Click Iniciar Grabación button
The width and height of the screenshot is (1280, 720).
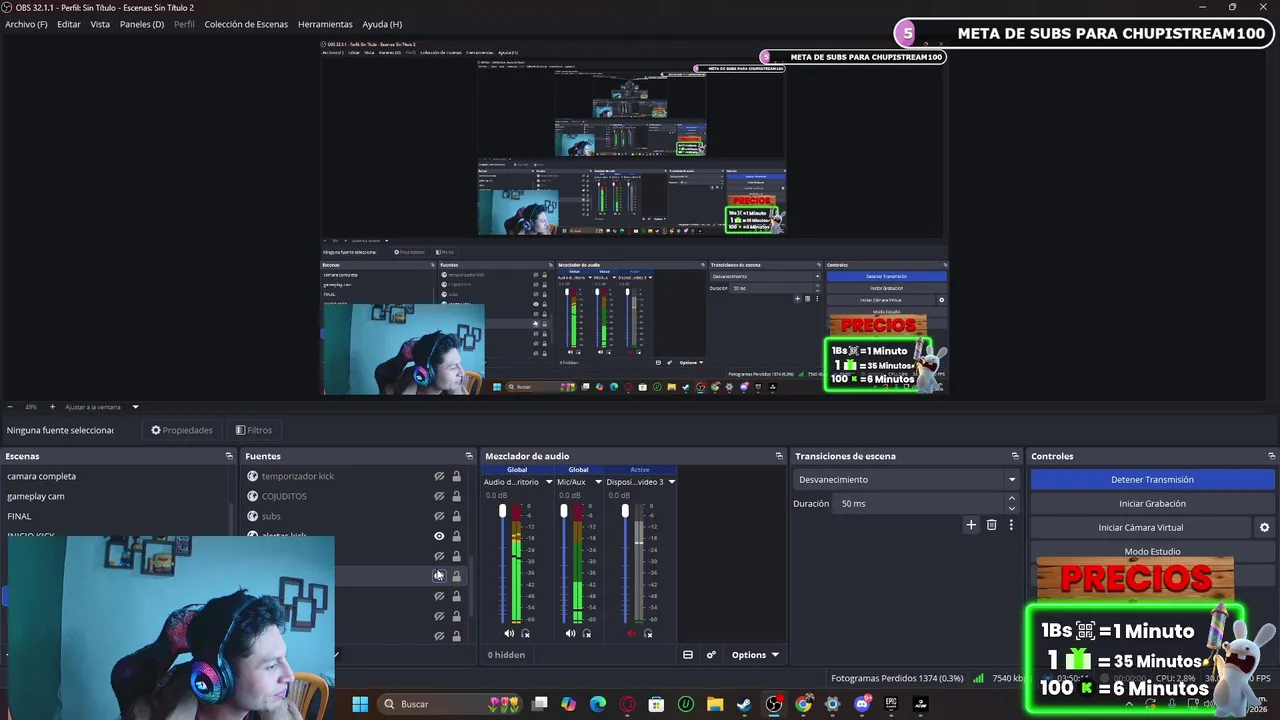(x=1152, y=503)
